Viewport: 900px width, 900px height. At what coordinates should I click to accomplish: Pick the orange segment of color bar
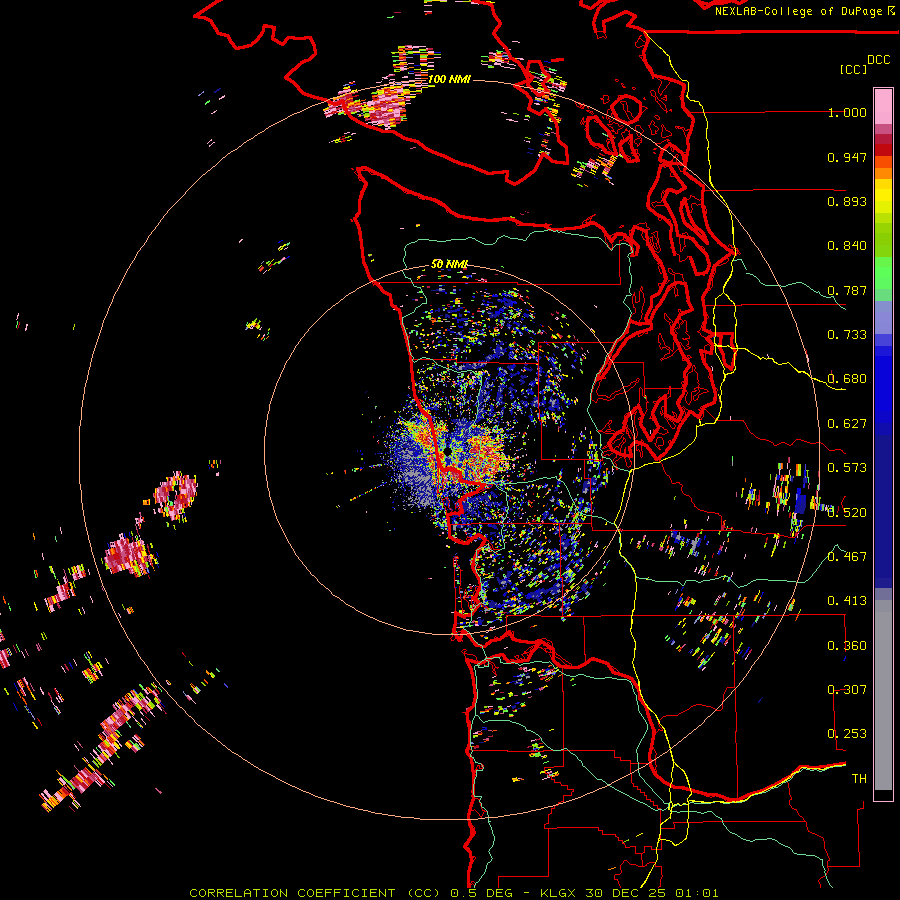point(883,173)
